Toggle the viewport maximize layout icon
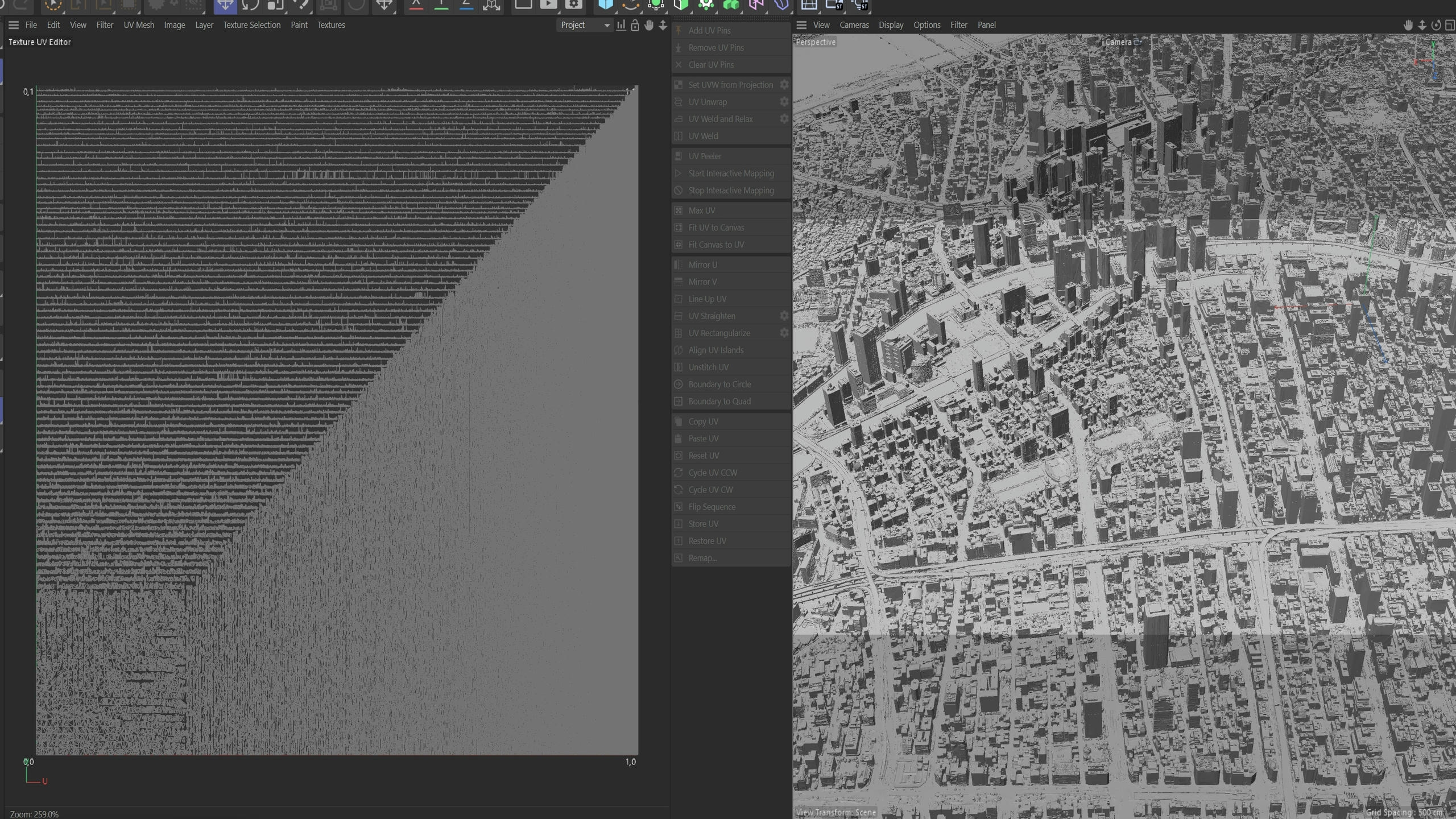Screen dimensions: 1456x819 [x=1450, y=25]
